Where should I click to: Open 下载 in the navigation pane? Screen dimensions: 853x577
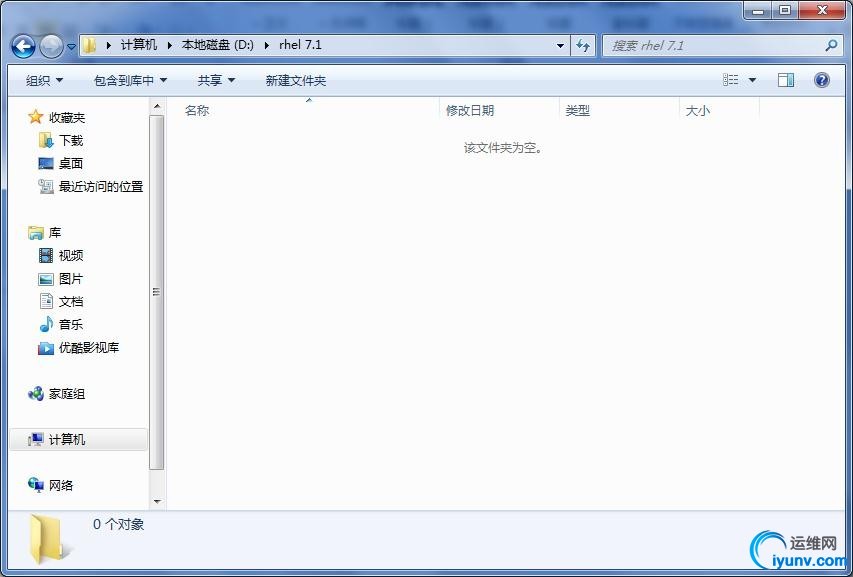[71, 141]
